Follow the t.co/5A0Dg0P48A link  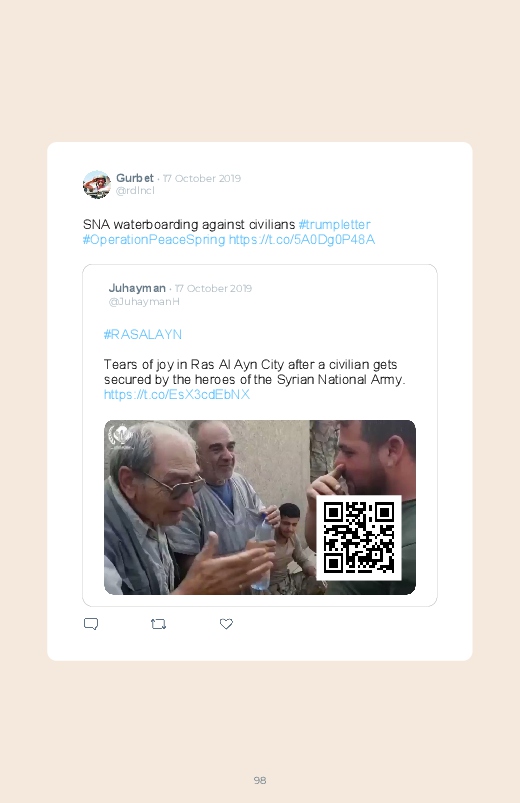pos(302,240)
